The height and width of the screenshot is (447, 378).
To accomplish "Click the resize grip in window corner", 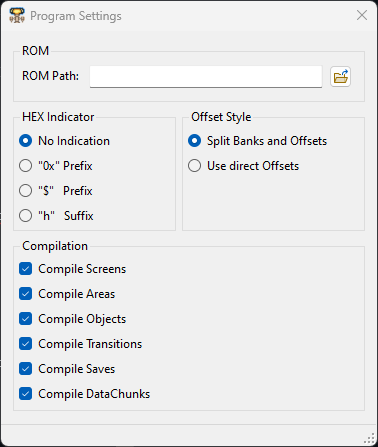I will [369, 438].
